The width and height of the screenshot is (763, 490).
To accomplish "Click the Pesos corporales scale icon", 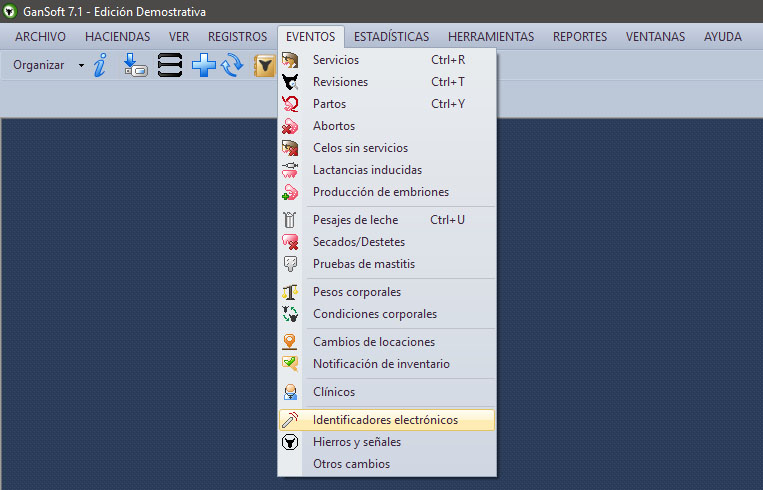I will (x=290, y=292).
